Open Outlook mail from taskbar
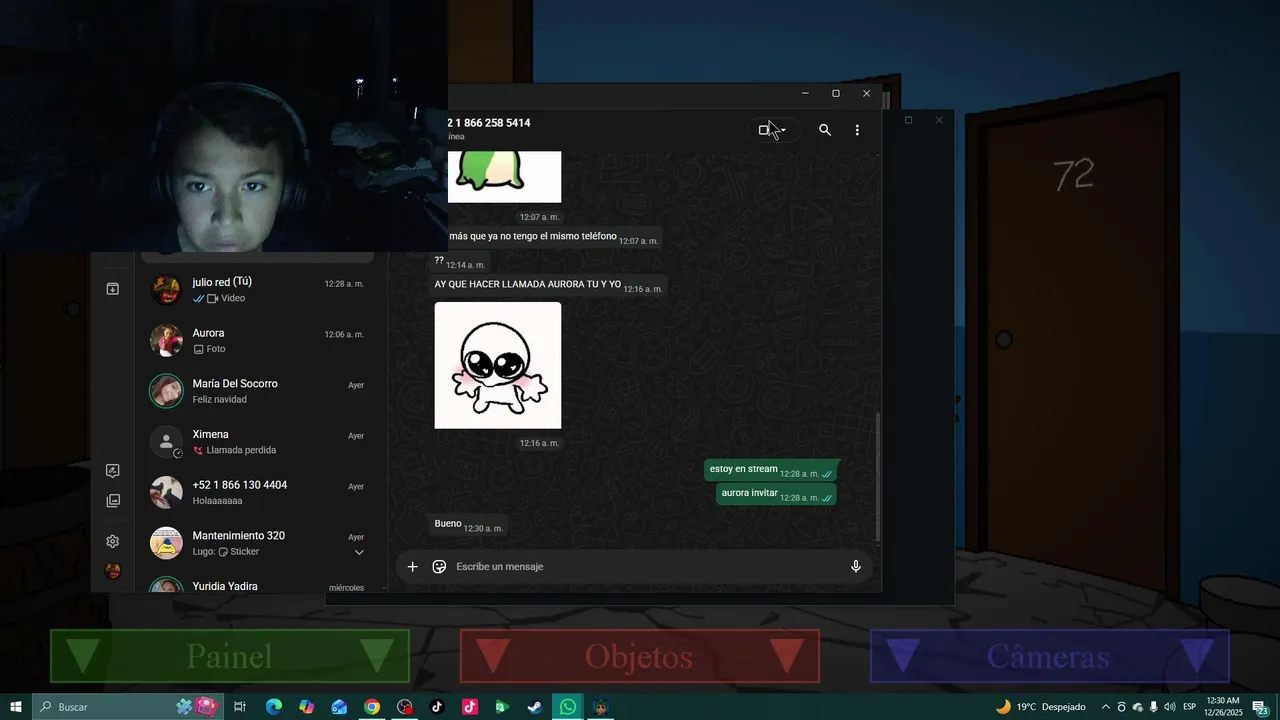The width and height of the screenshot is (1280, 720). [x=339, y=707]
